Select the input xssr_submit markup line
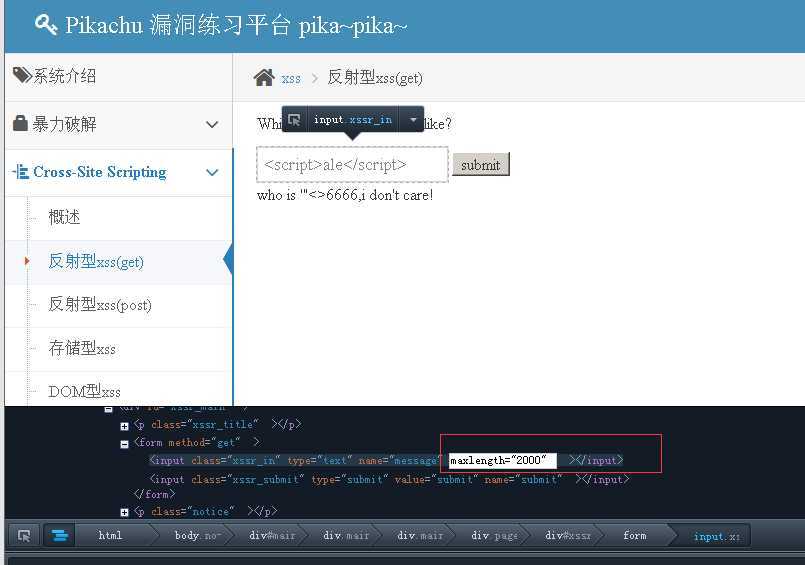Viewport: 805px width, 565px height. tap(389, 479)
